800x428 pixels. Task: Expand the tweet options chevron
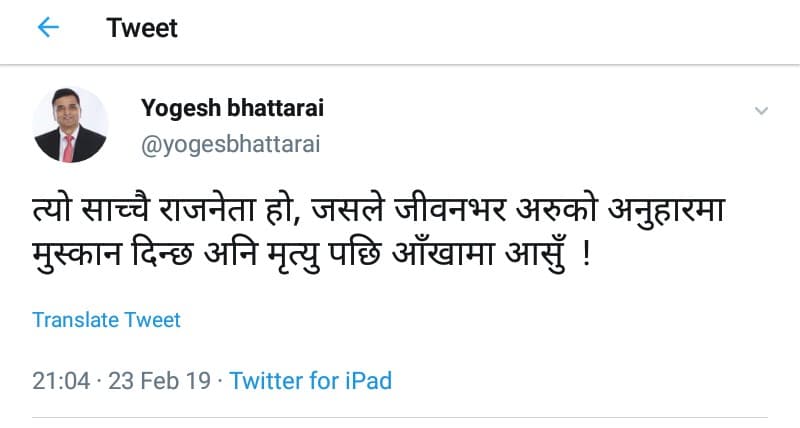point(760,110)
